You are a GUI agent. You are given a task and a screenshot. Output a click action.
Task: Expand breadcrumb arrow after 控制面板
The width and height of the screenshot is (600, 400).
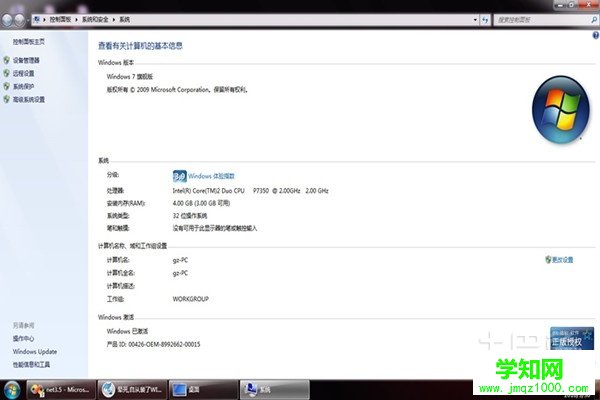[77, 20]
